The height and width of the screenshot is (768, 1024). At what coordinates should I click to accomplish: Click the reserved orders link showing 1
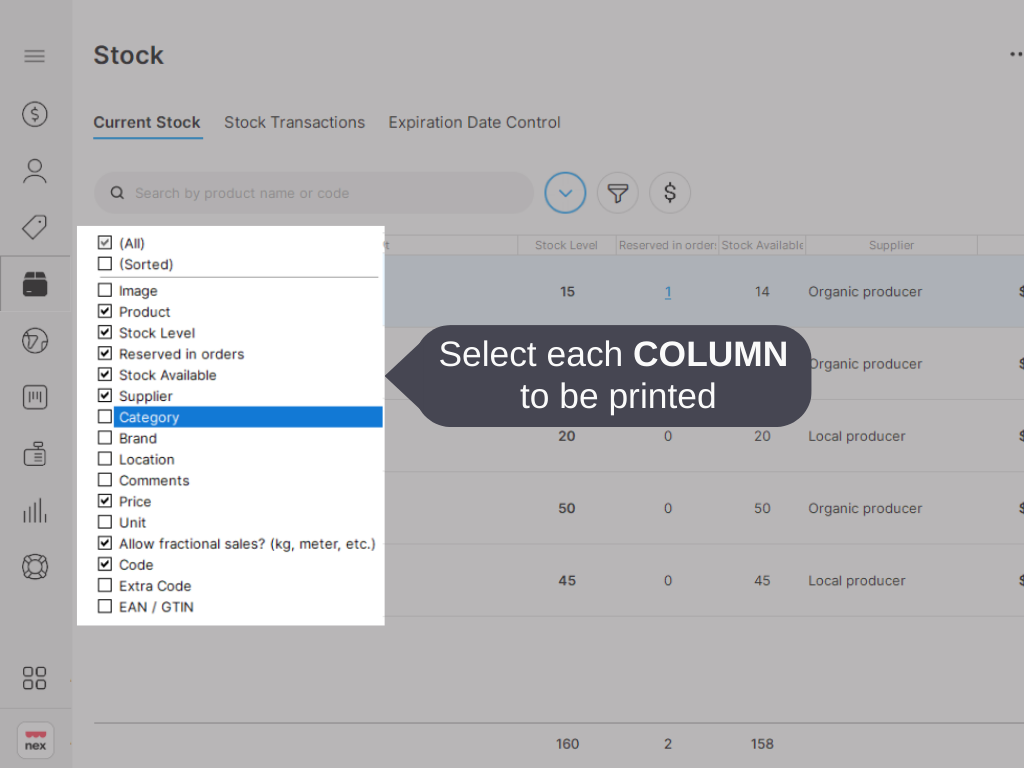(x=668, y=291)
